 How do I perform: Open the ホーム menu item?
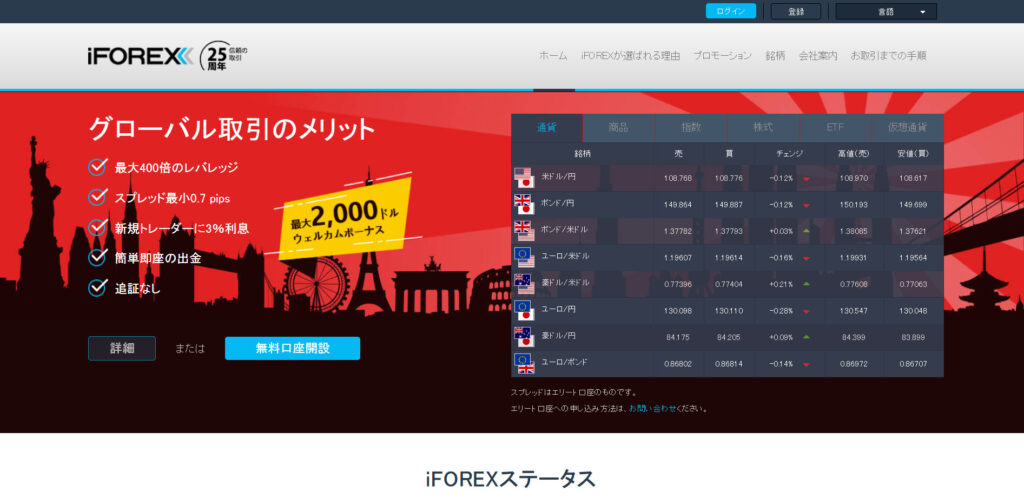(x=553, y=56)
